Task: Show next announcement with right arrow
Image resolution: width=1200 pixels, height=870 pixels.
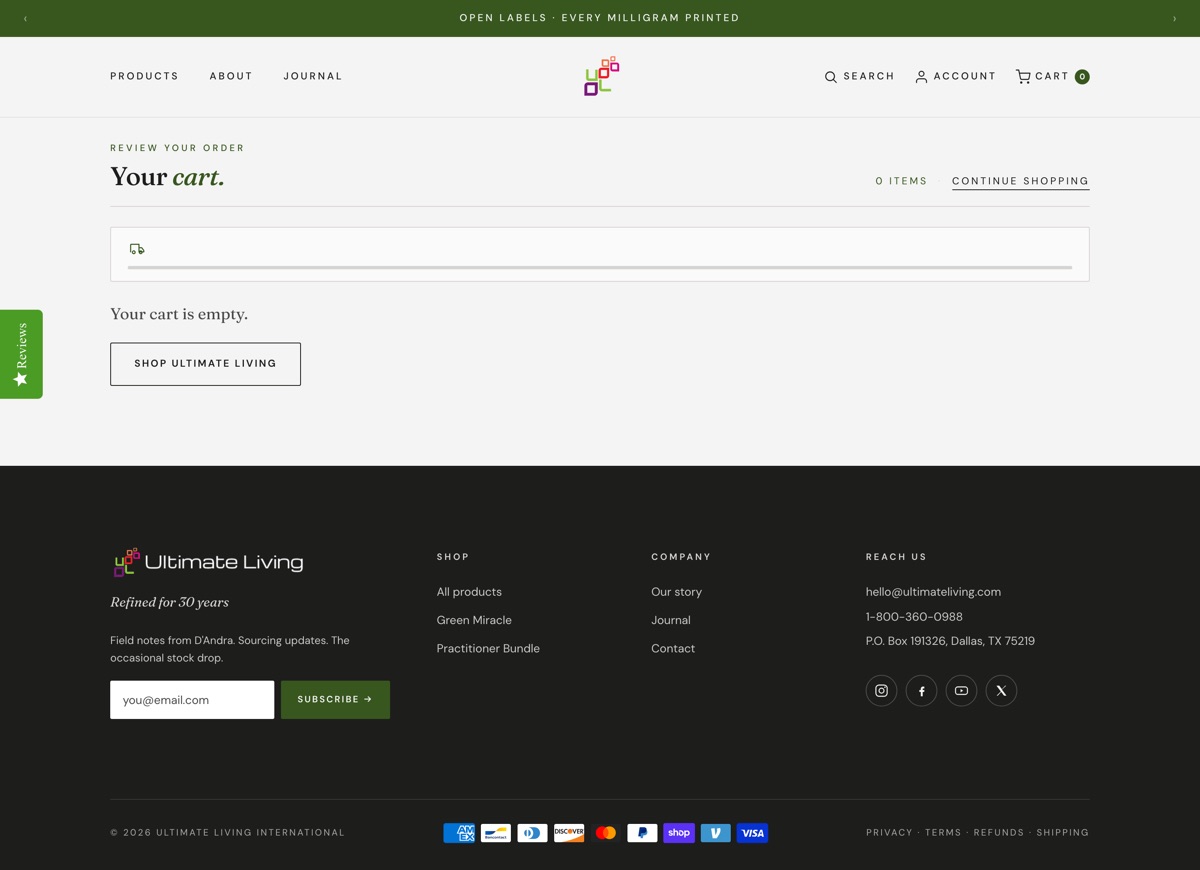Action: pyautogui.click(x=1174, y=18)
